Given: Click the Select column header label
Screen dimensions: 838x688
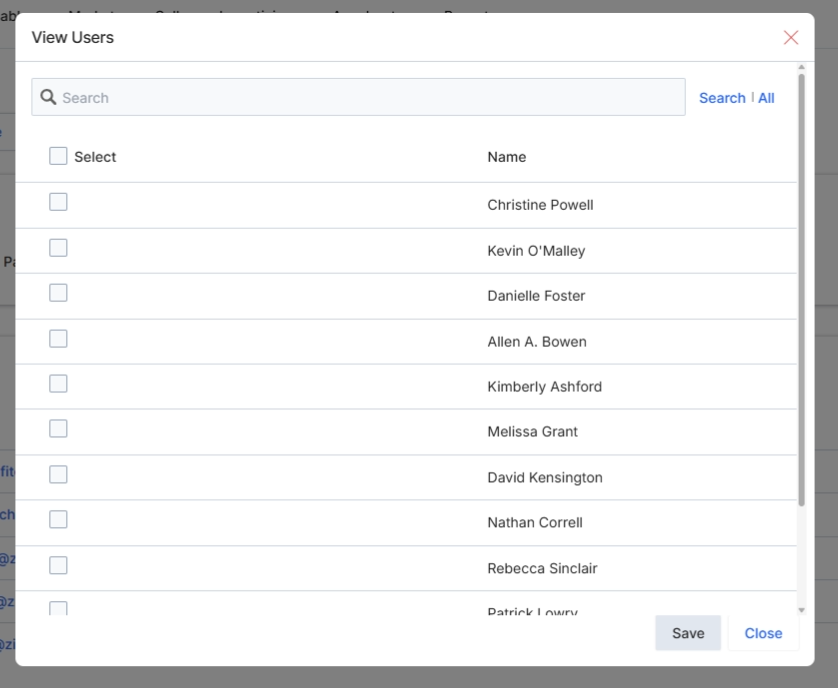Looking at the screenshot, I should [95, 157].
